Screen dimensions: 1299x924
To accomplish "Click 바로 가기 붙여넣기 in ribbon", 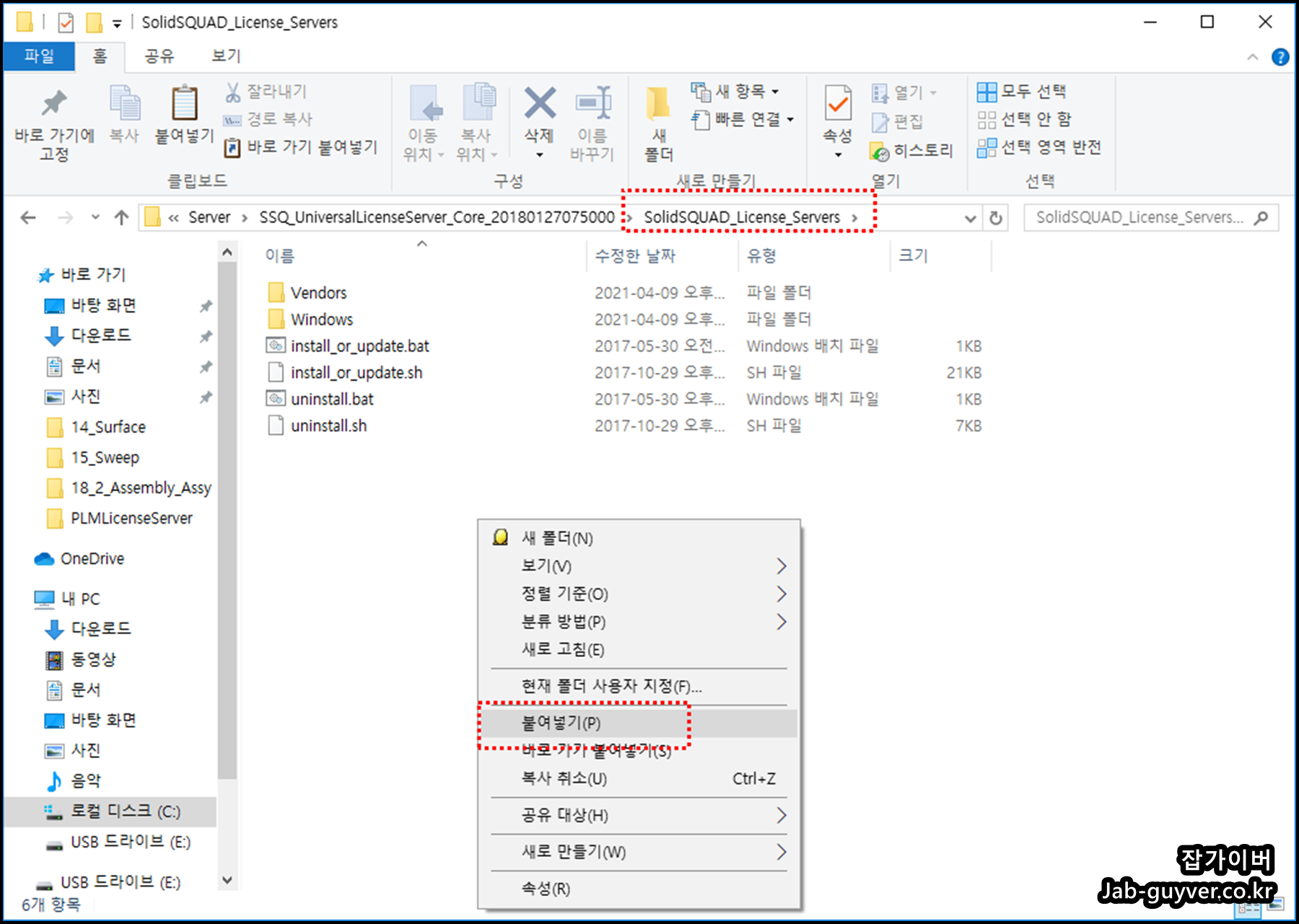I will pos(301,147).
